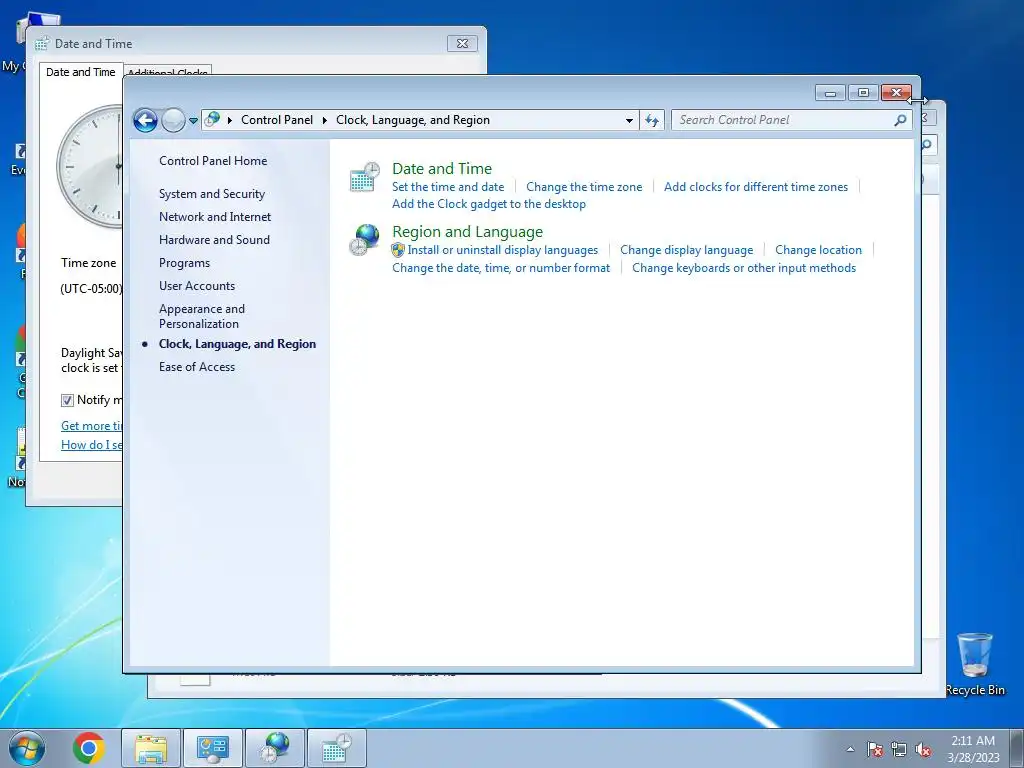
Task: Click Change the time zone
Action: pos(584,187)
